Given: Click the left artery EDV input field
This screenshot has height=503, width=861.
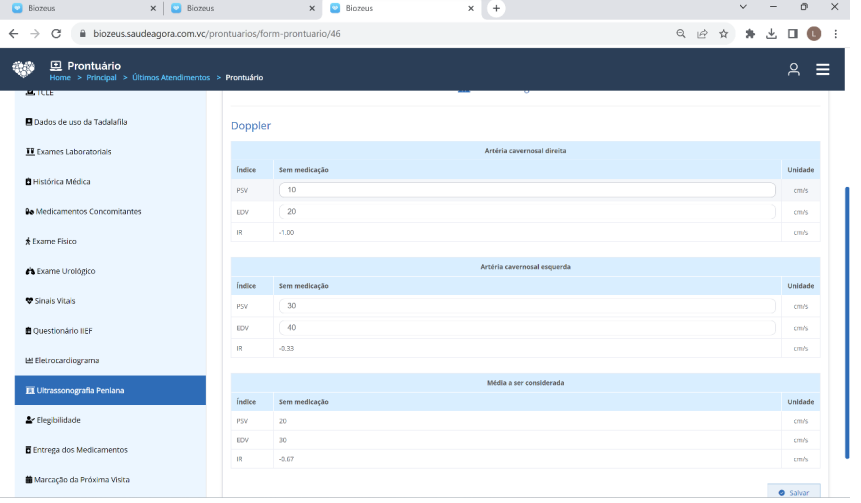Looking at the screenshot, I should click(x=527, y=328).
